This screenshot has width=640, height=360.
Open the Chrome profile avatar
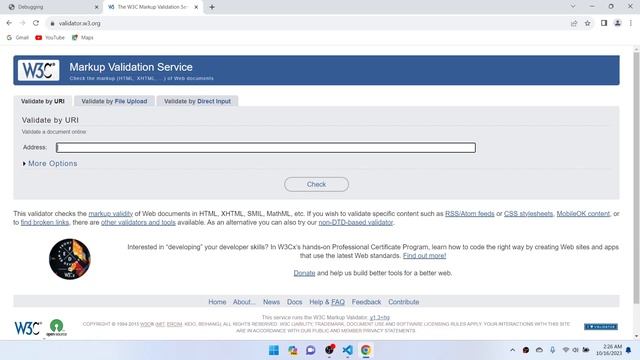click(x=618, y=23)
